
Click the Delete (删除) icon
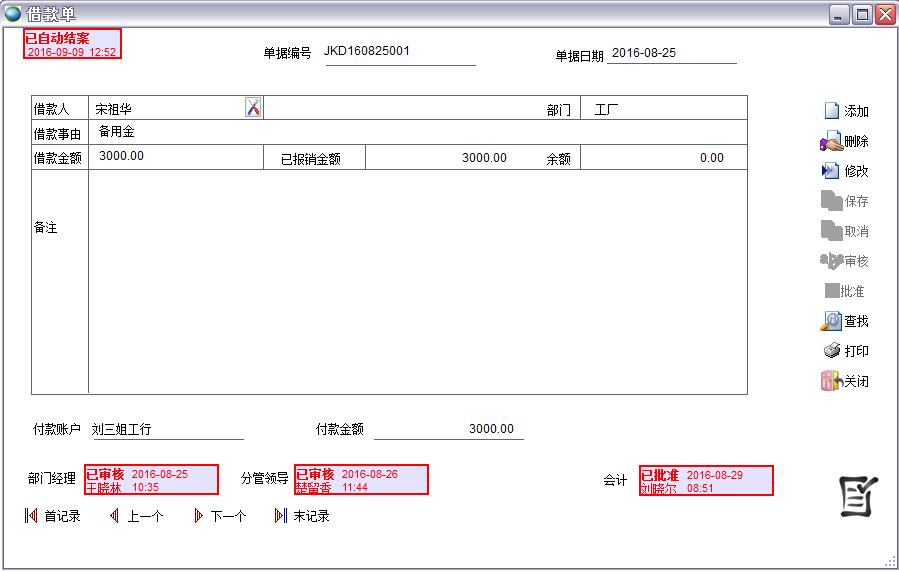point(831,142)
